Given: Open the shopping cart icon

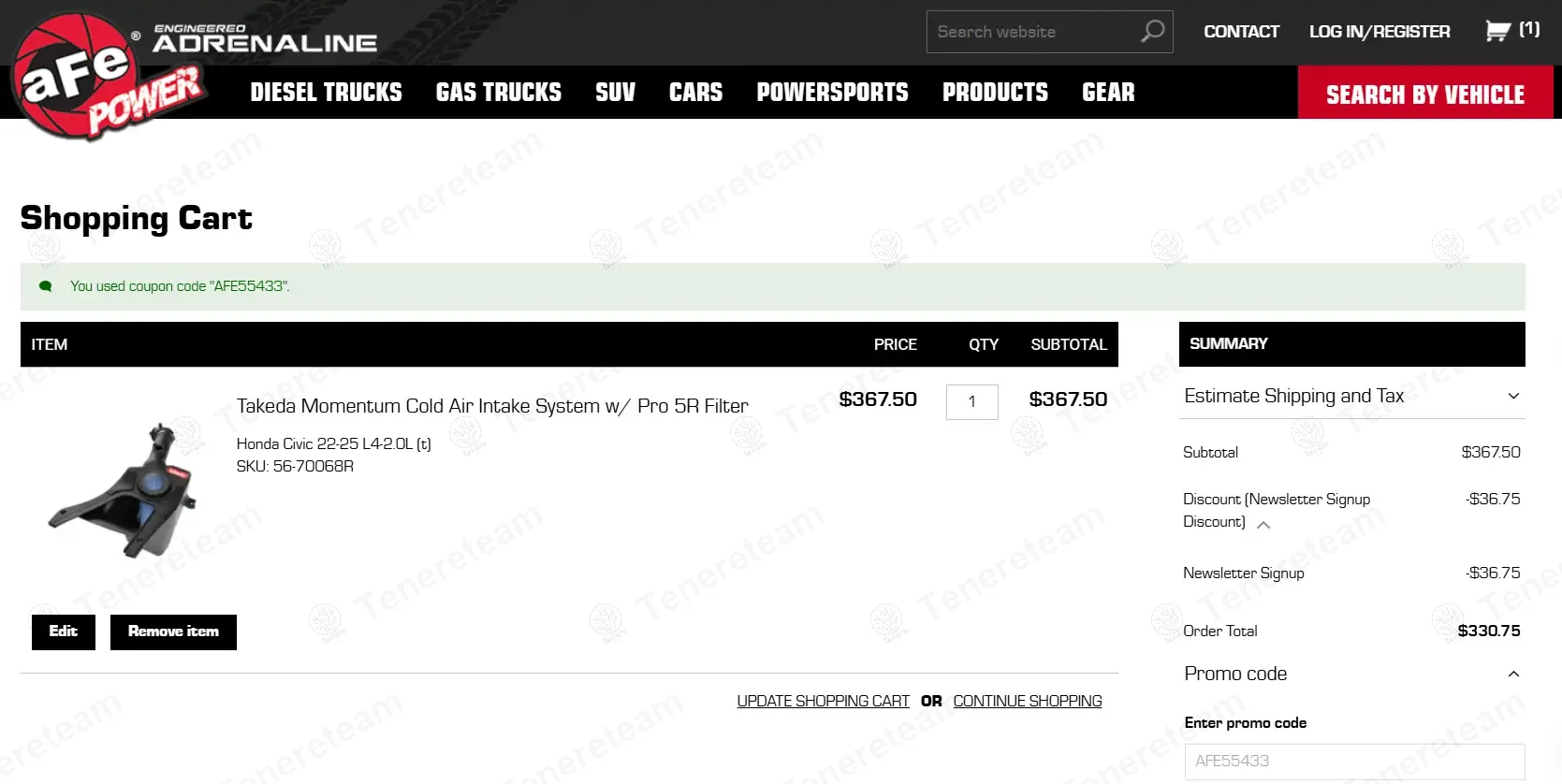Looking at the screenshot, I should (1497, 31).
